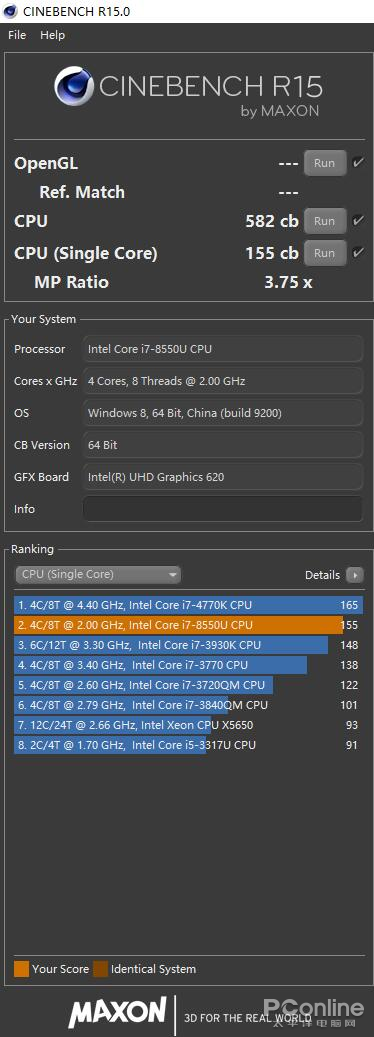The image size is (374, 1037).
Task: Run the CPU Single Core benchmark
Action: [x=325, y=253]
